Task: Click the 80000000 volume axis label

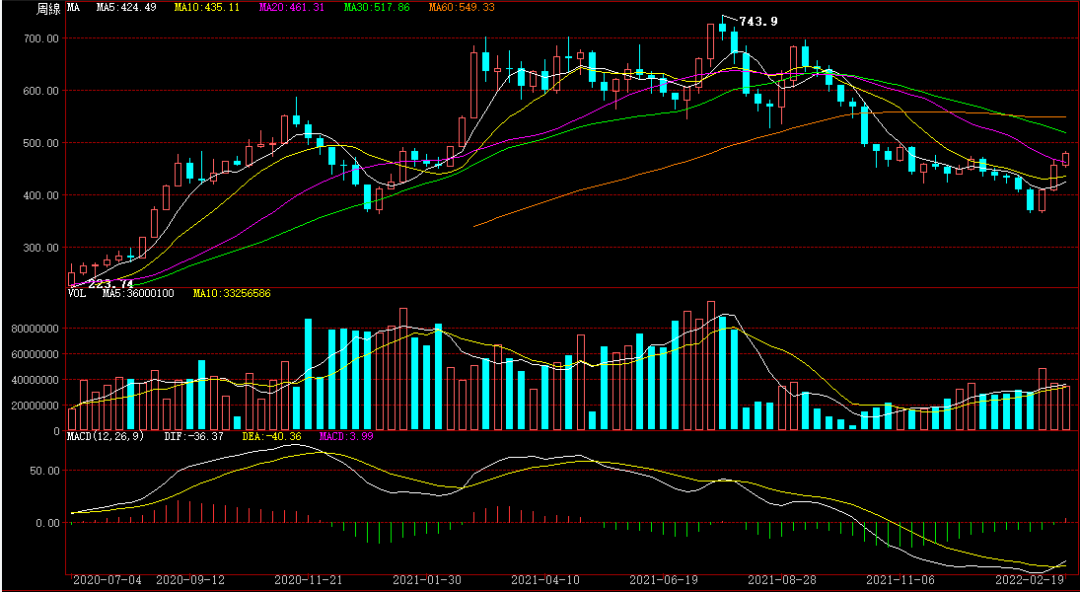Action: (x=37, y=329)
